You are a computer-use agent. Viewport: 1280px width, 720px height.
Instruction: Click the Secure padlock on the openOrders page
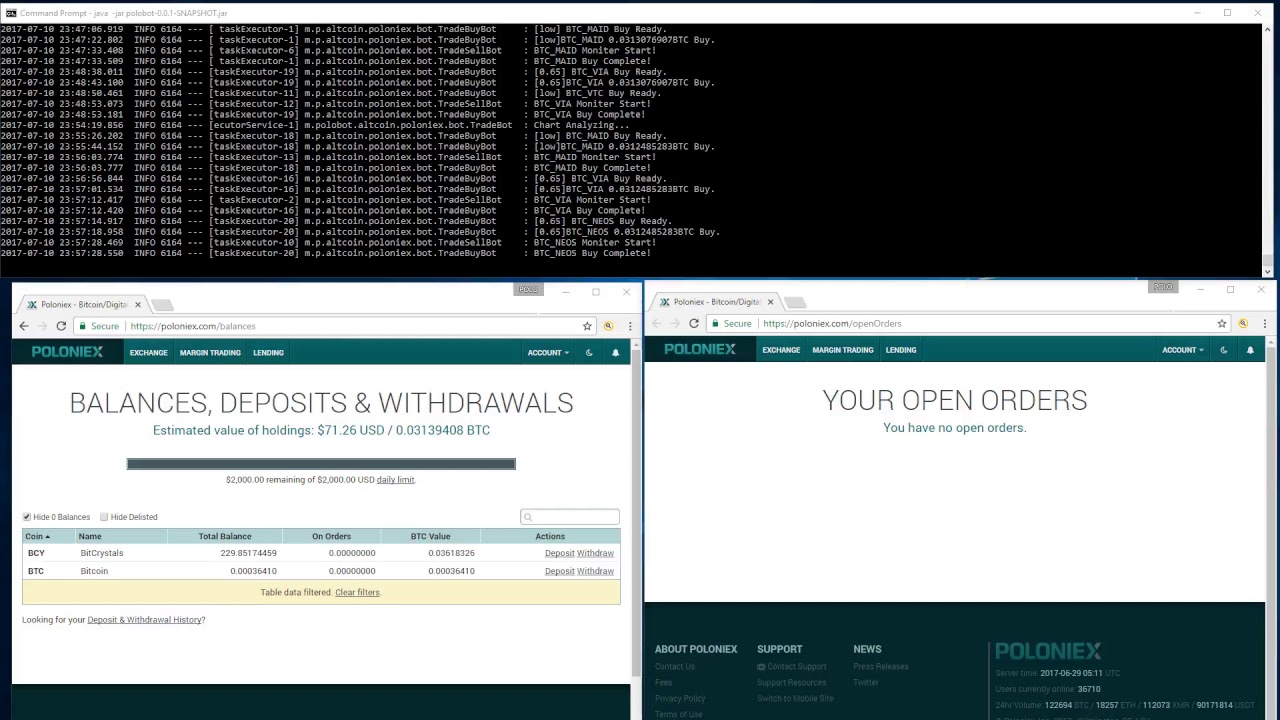[x=732, y=323]
